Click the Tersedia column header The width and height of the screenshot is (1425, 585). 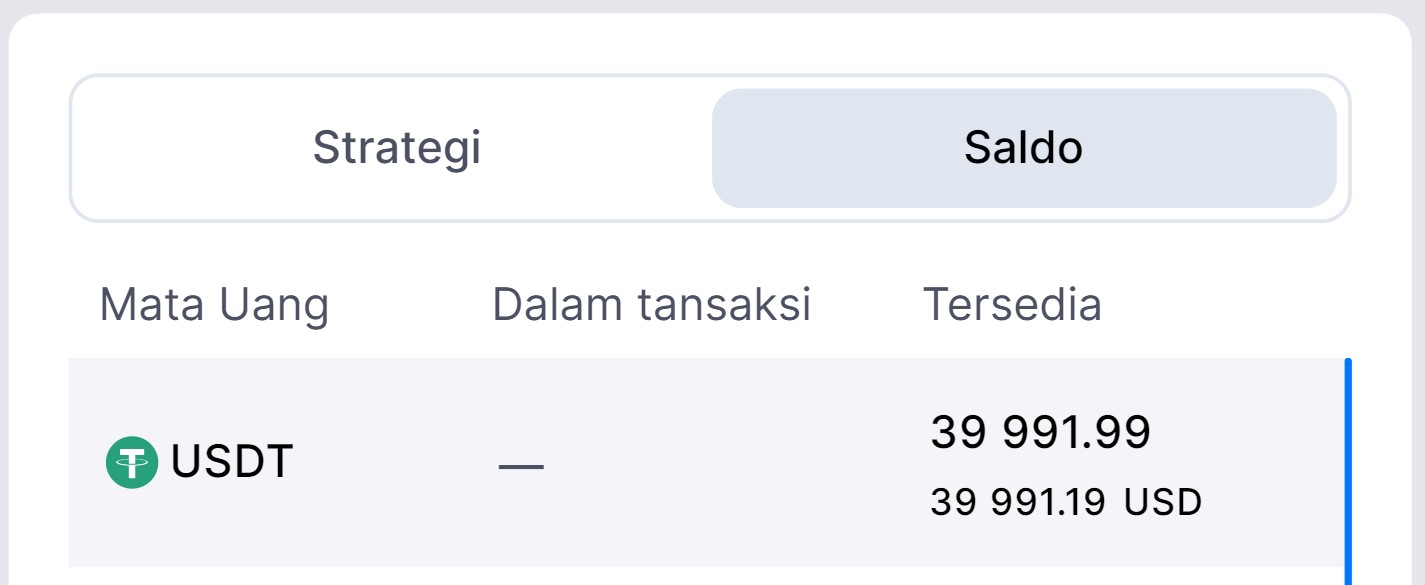coord(1011,304)
